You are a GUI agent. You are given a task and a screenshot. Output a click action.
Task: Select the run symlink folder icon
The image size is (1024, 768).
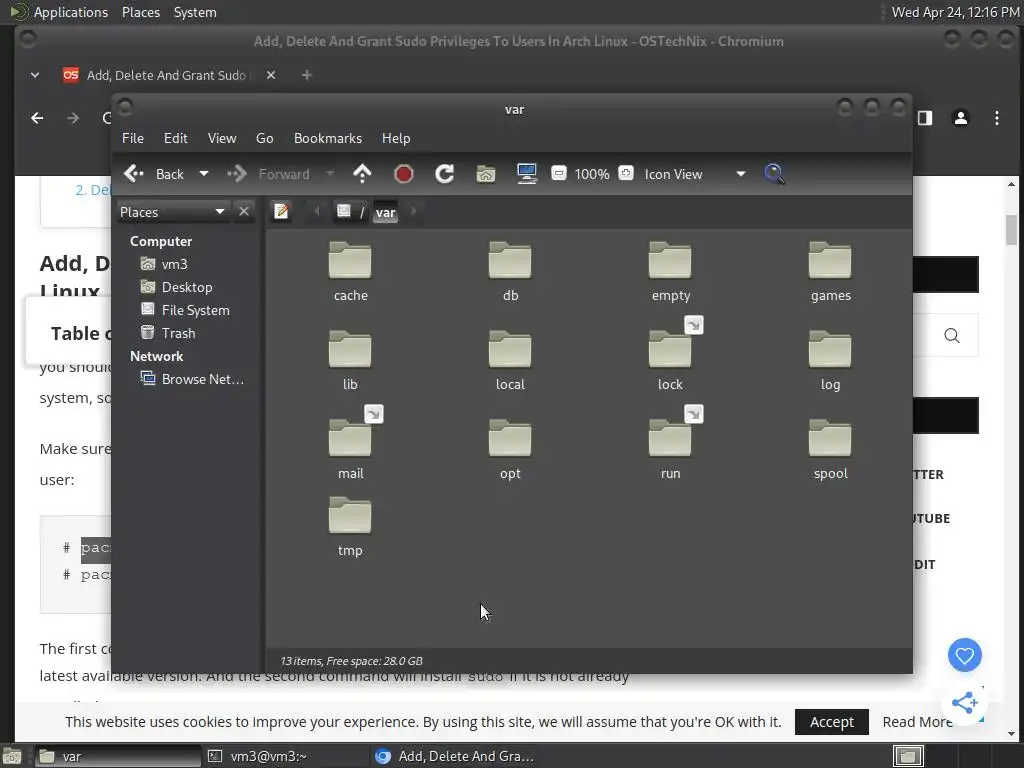[x=670, y=438]
